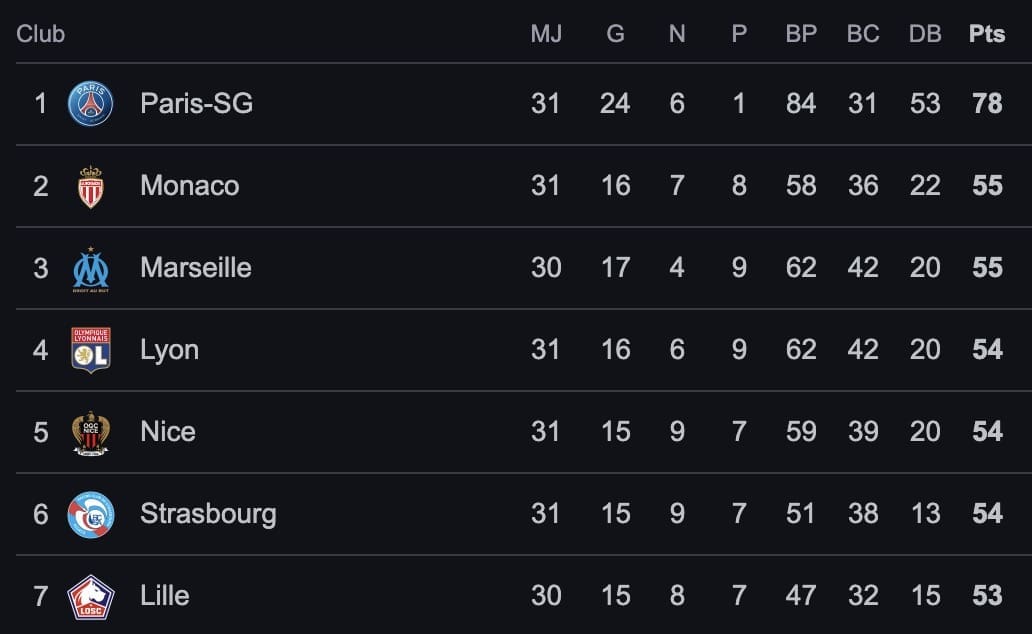Click the Lille LOSC crest
Image resolution: width=1032 pixels, height=634 pixels.
pos(90,597)
